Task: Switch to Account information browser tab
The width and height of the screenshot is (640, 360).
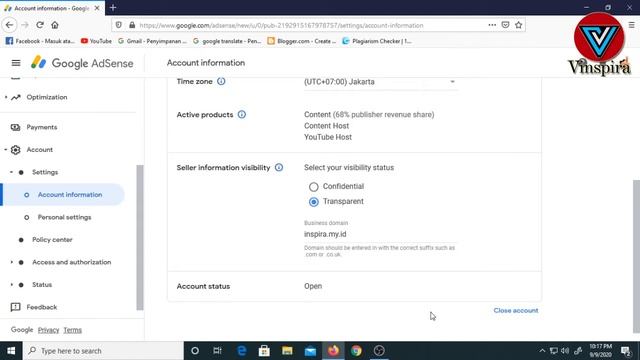Action: tap(52, 8)
